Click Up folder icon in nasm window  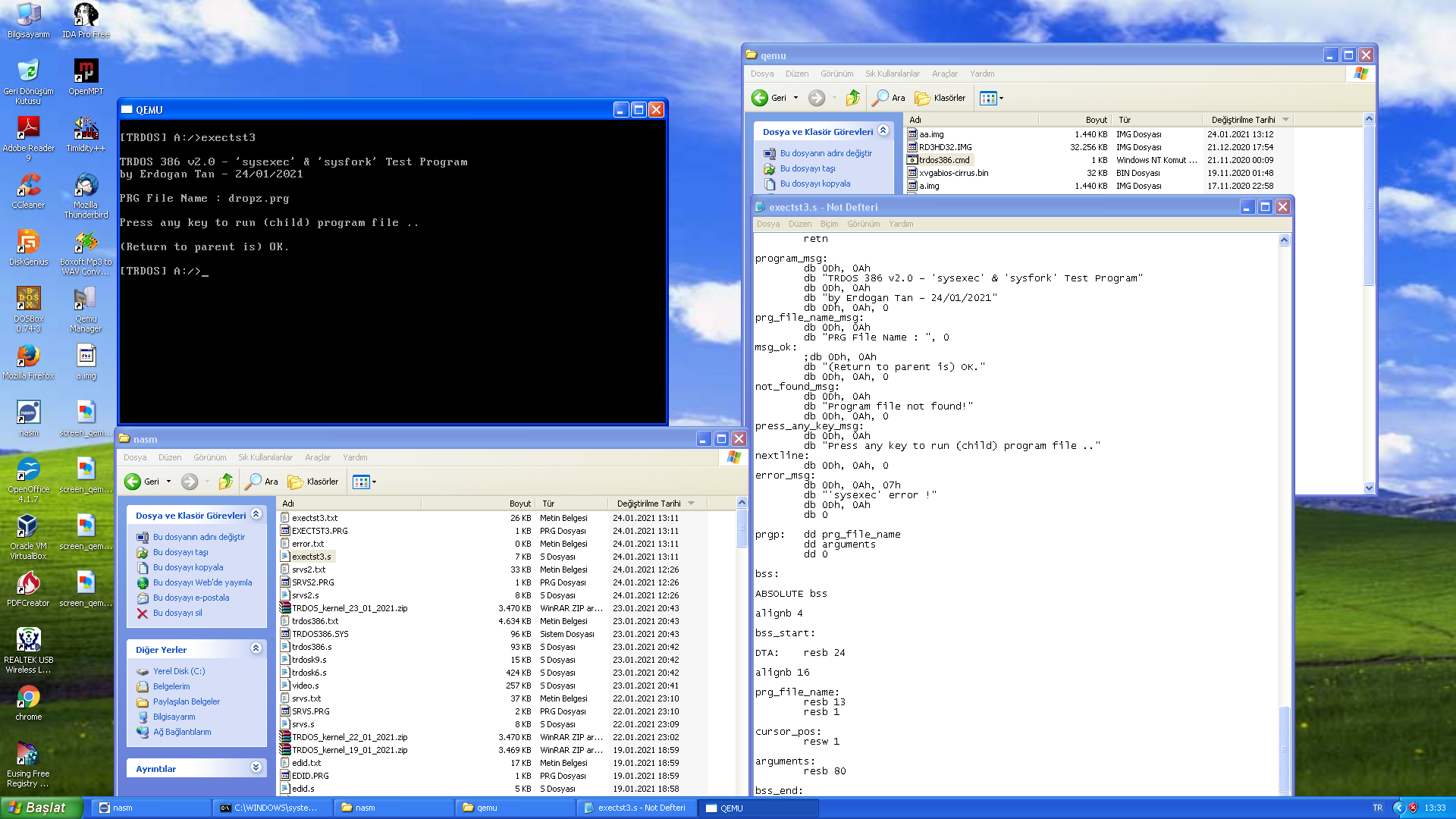[225, 482]
